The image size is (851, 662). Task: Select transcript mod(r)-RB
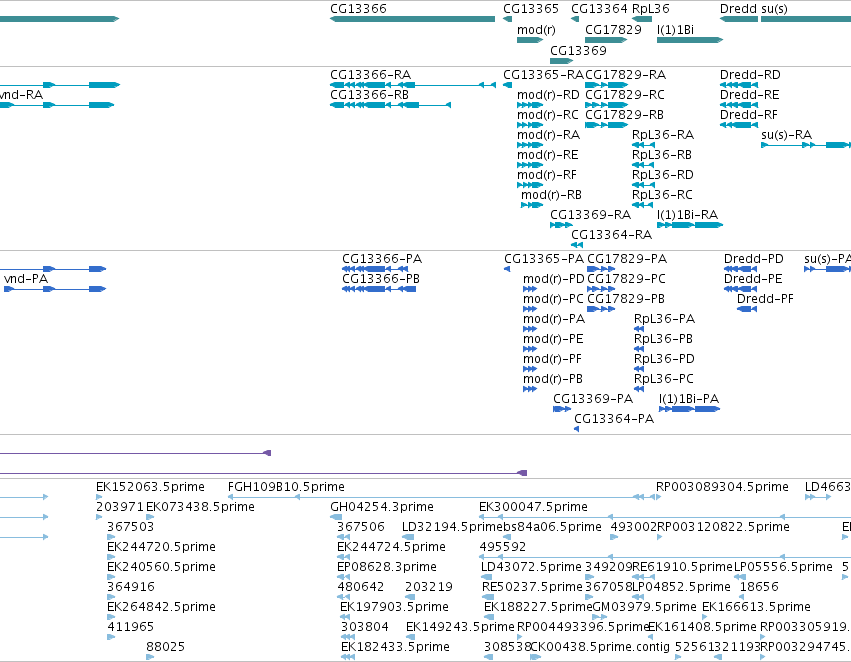551,195
